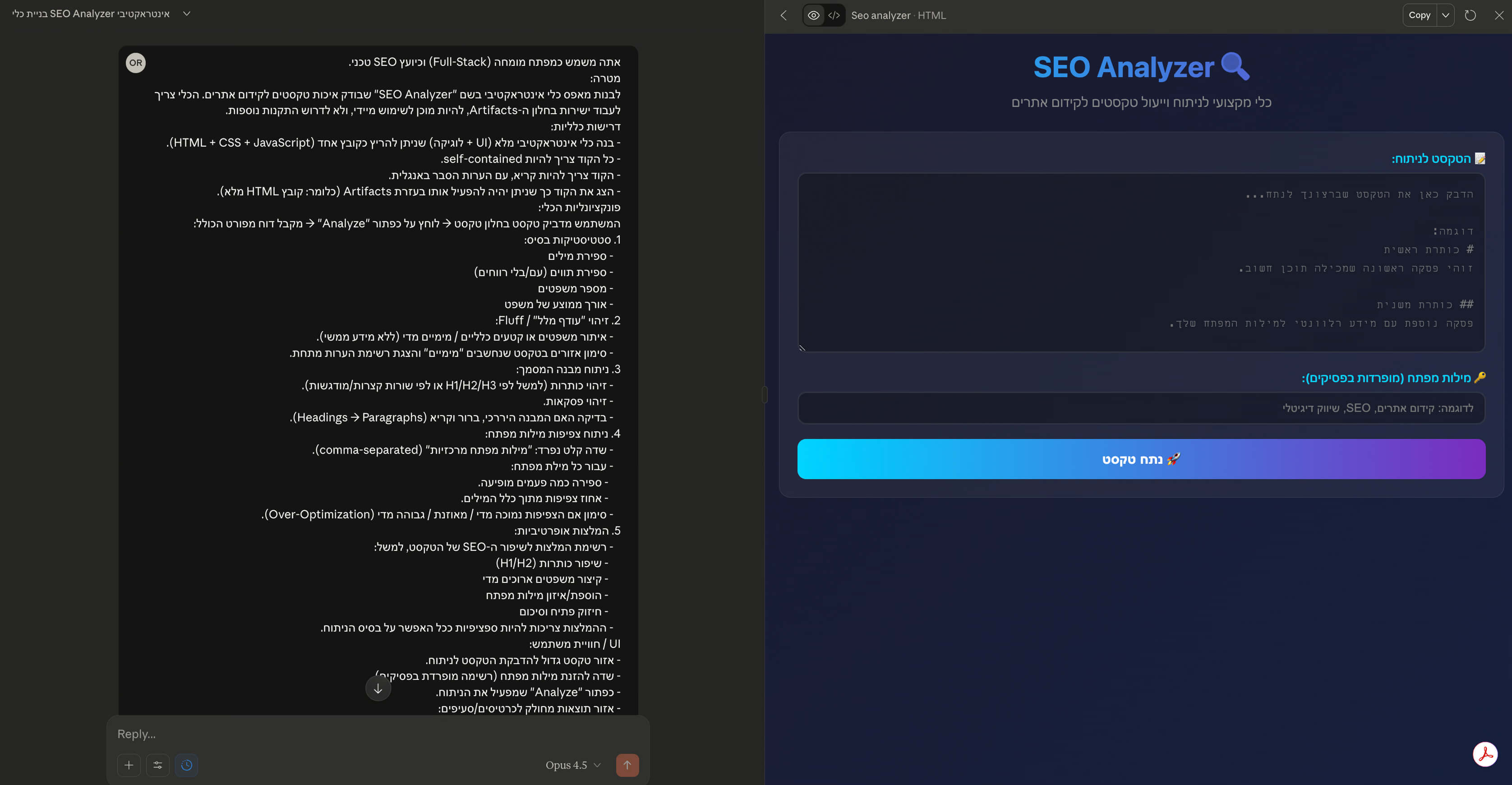Click the back arrow in artifact panel

coord(784,15)
